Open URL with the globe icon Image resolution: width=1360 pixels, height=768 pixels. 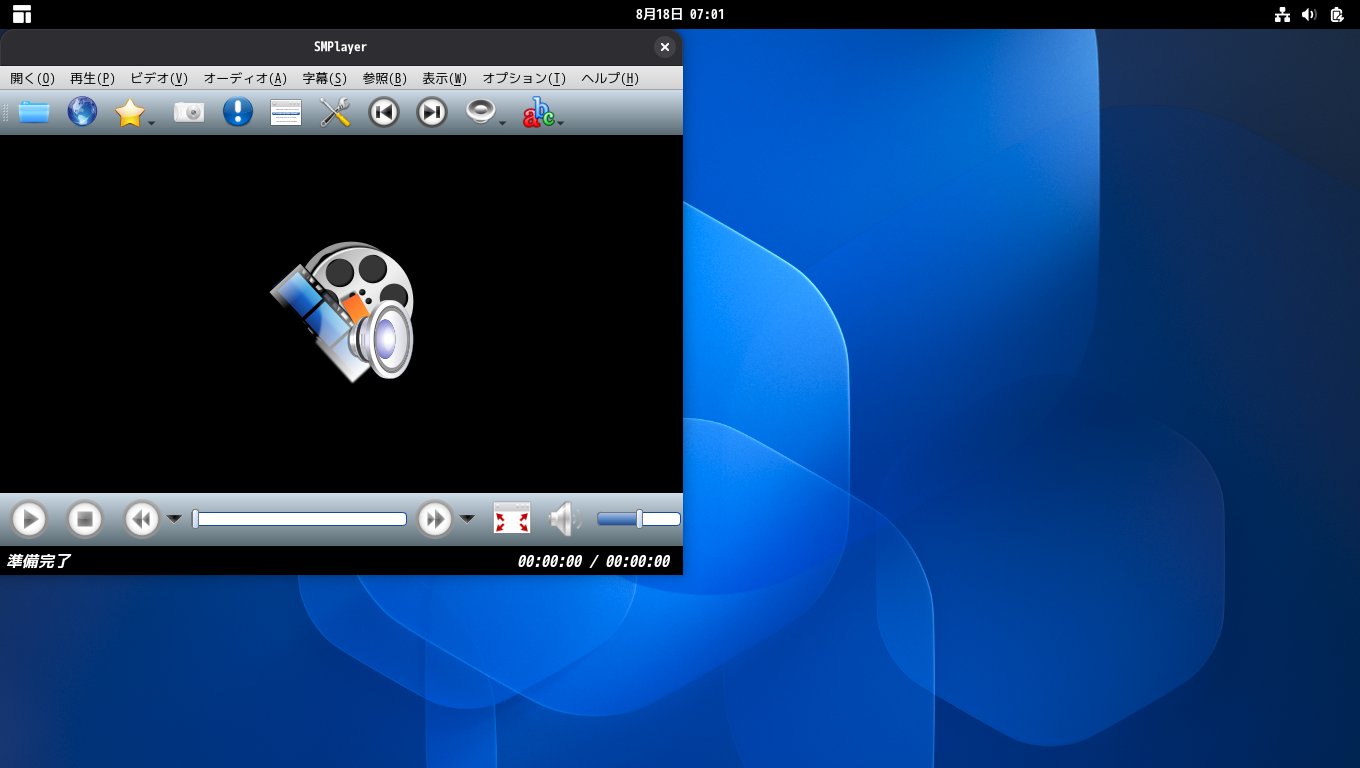coord(82,112)
